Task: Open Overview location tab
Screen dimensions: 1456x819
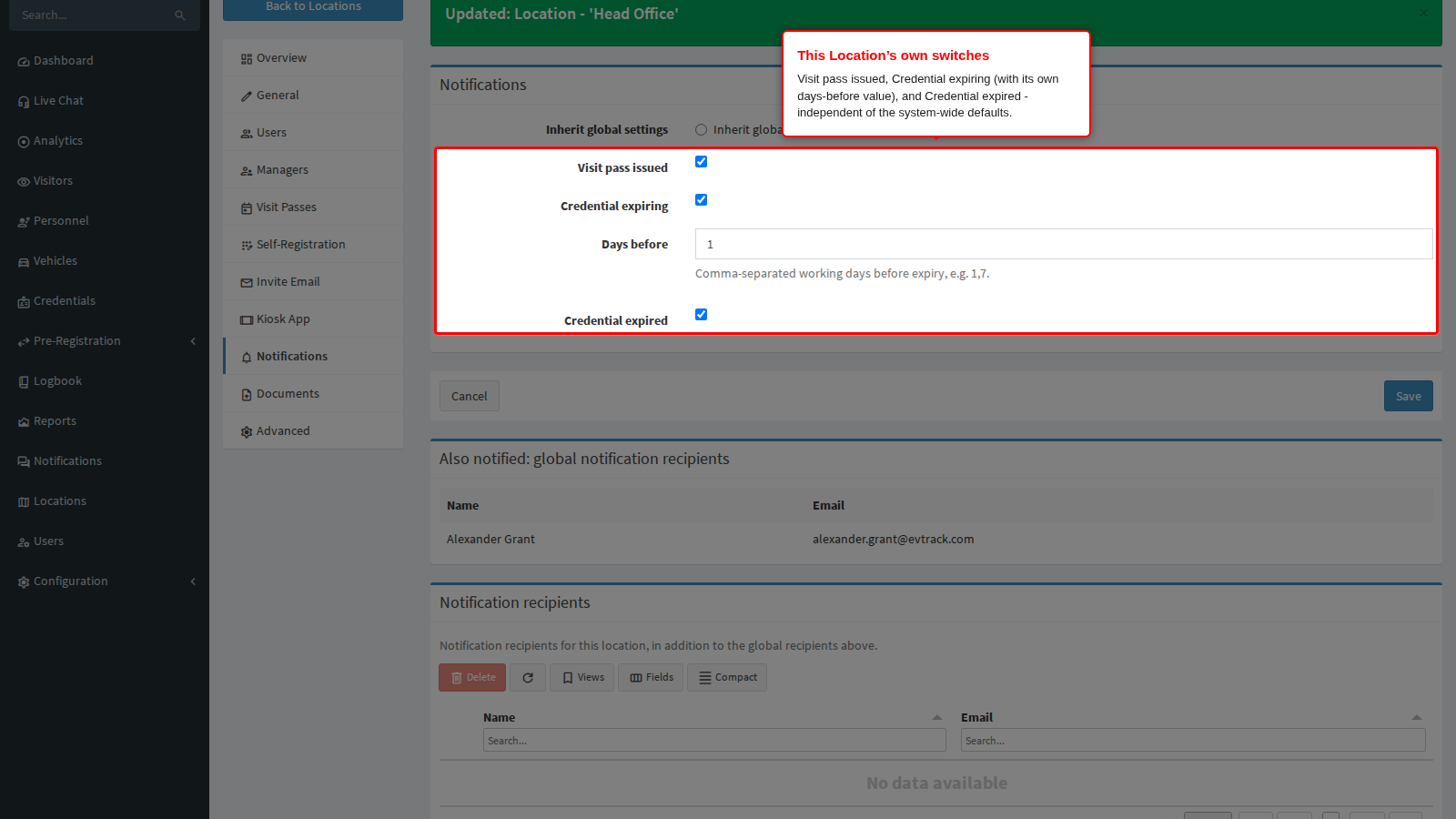Action: point(313,58)
